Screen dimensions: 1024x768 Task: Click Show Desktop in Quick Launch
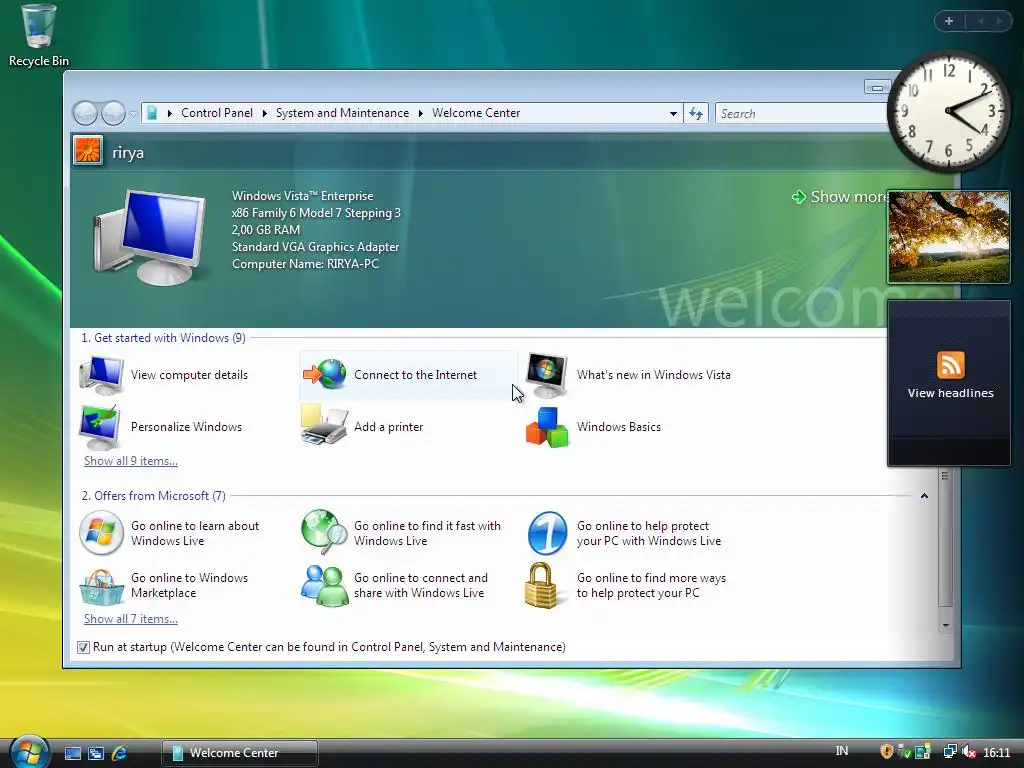[x=72, y=753]
